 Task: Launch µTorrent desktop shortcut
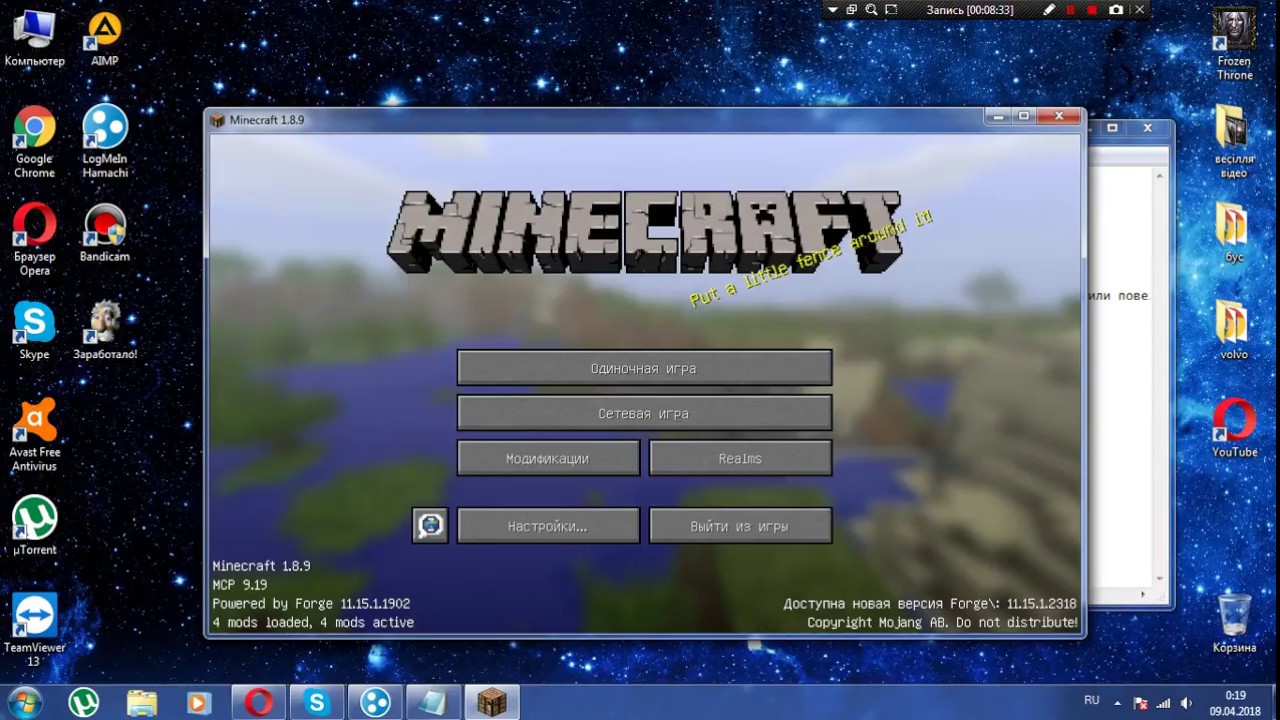34,526
